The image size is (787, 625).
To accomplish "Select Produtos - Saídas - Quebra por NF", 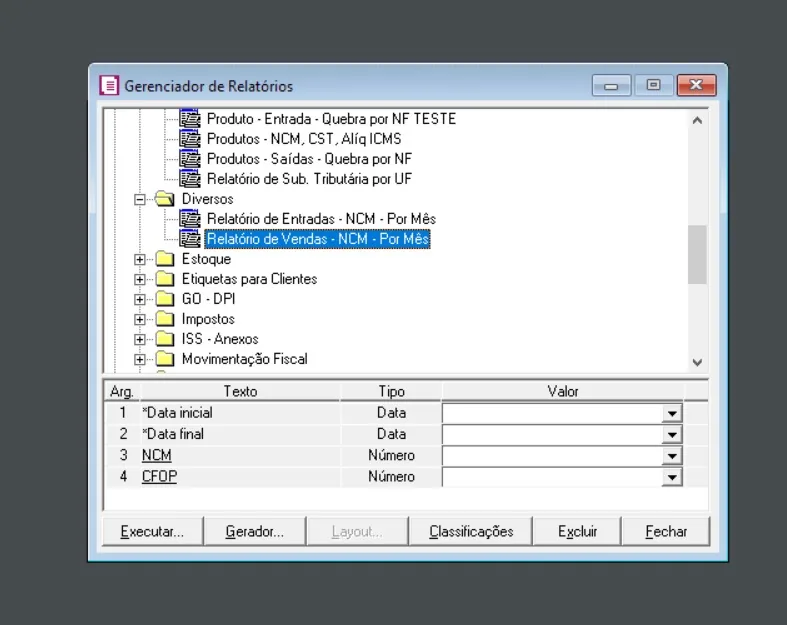I will (309, 159).
